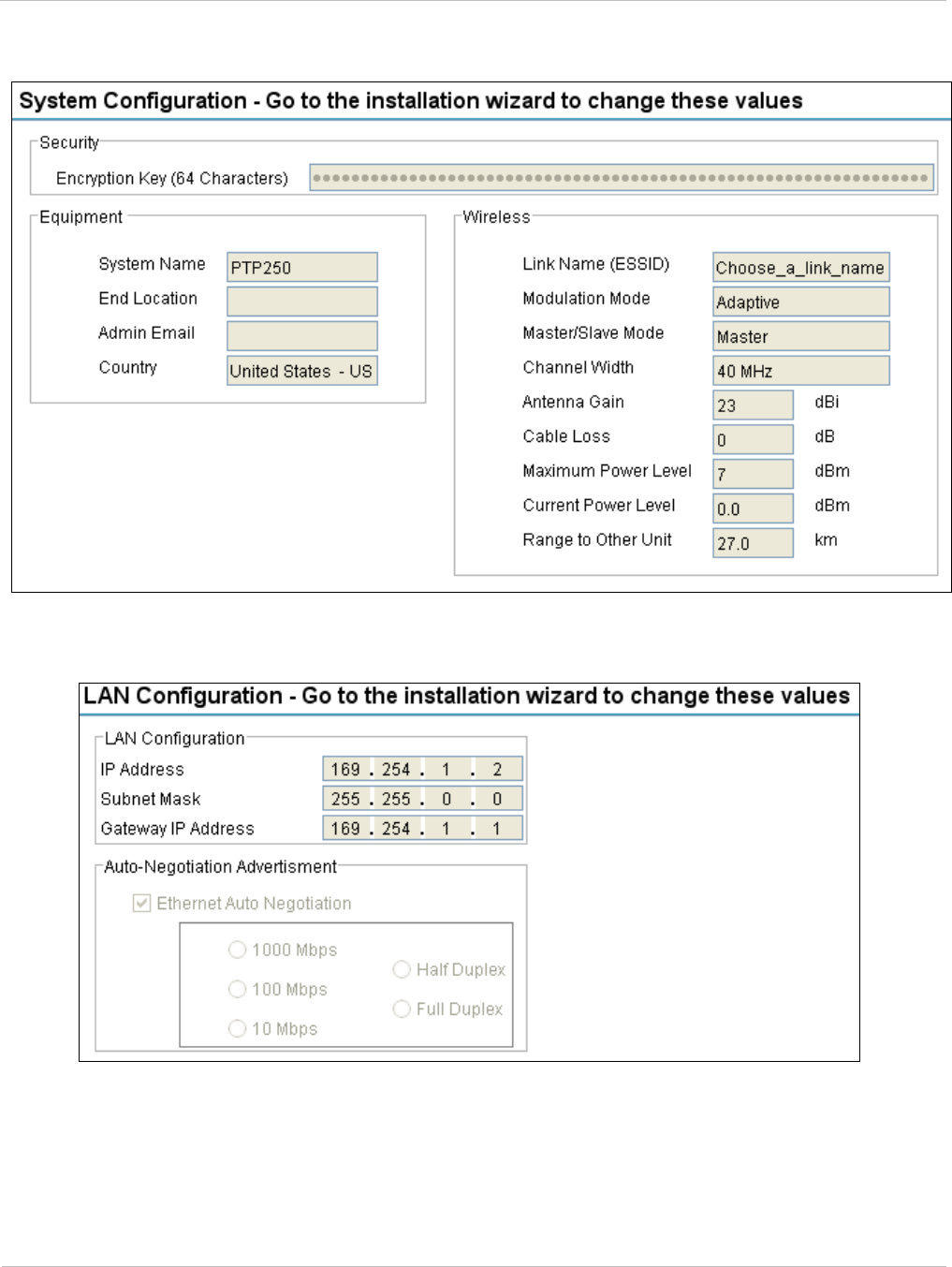Click the 'Range to Other Unit' label
Image resolution: width=952 pixels, height=1267 pixels.
point(597,539)
